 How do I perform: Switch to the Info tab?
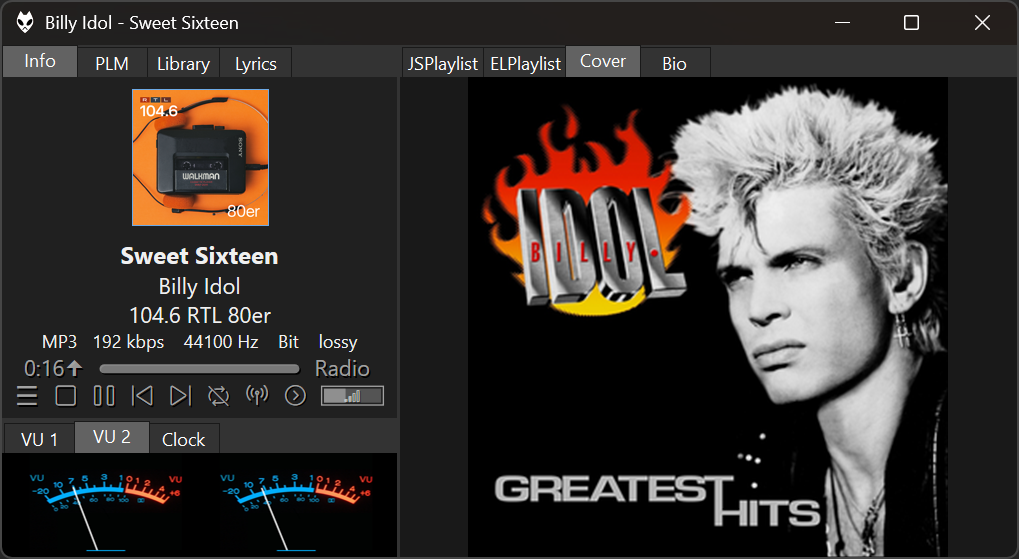coord(40,61)
